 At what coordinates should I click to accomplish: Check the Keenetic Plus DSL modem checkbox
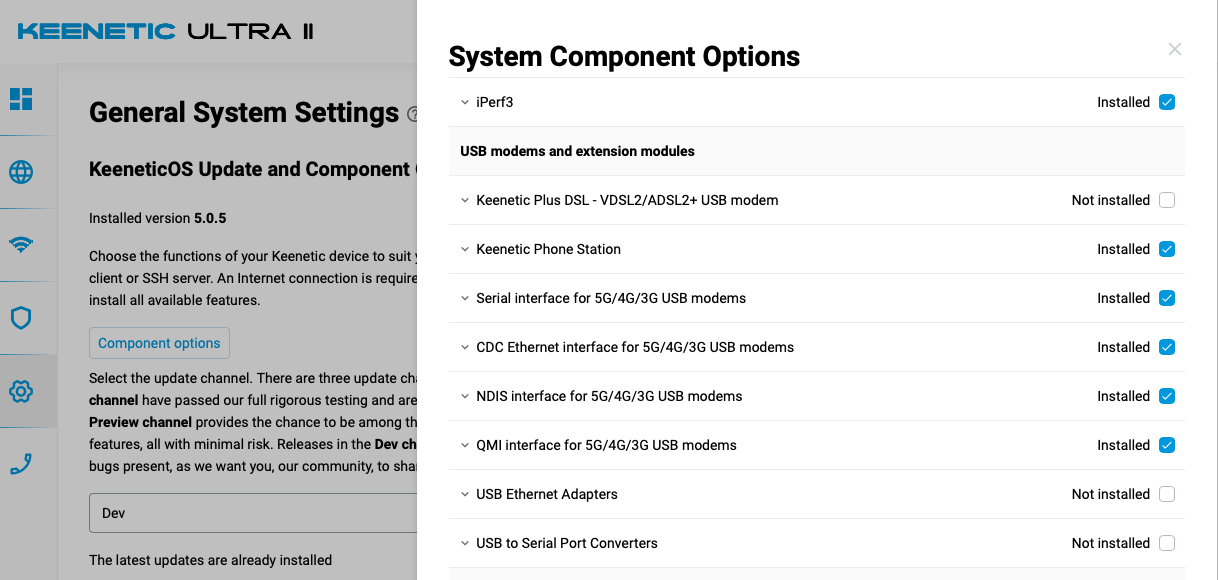[1167, 200]
